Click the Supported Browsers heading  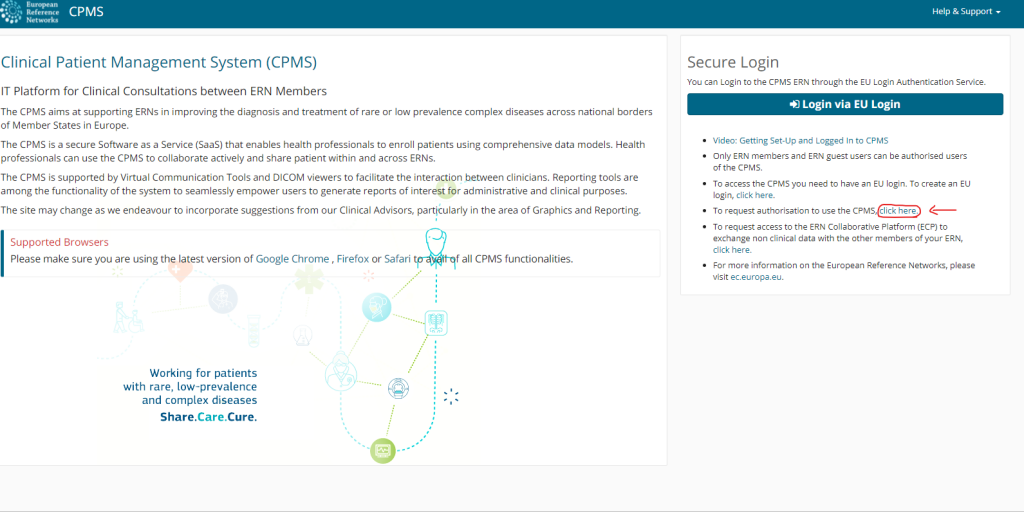59,242
